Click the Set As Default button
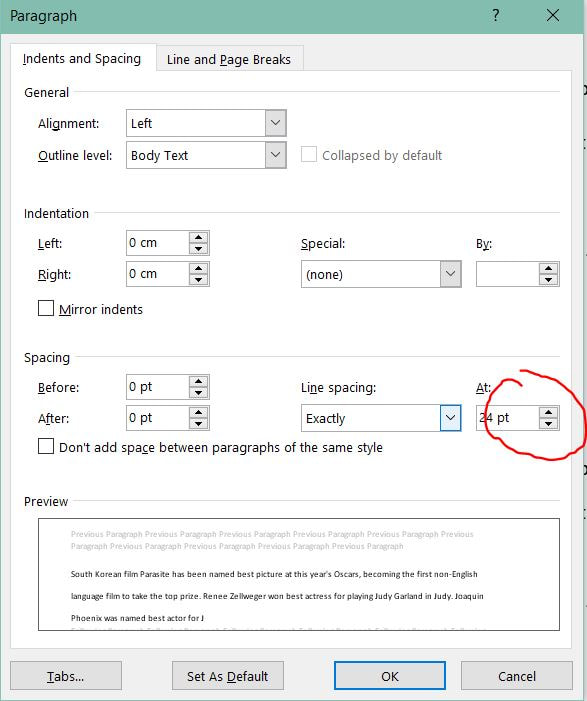The width and height of the screenshot is (587, 701). [x=228, y=676]
